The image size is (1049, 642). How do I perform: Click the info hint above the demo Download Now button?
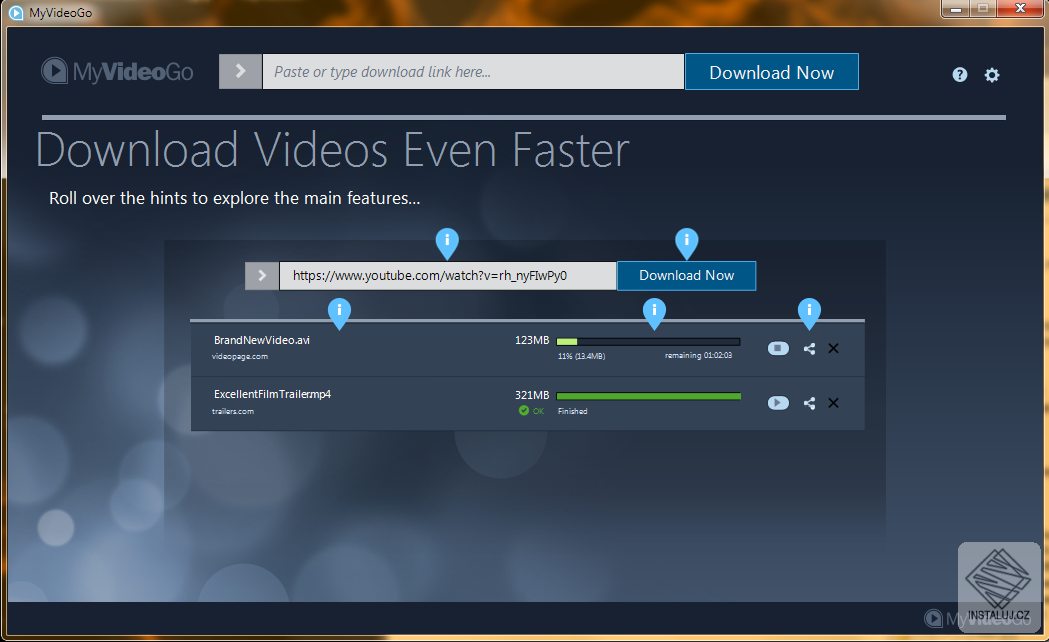point(686,241)
